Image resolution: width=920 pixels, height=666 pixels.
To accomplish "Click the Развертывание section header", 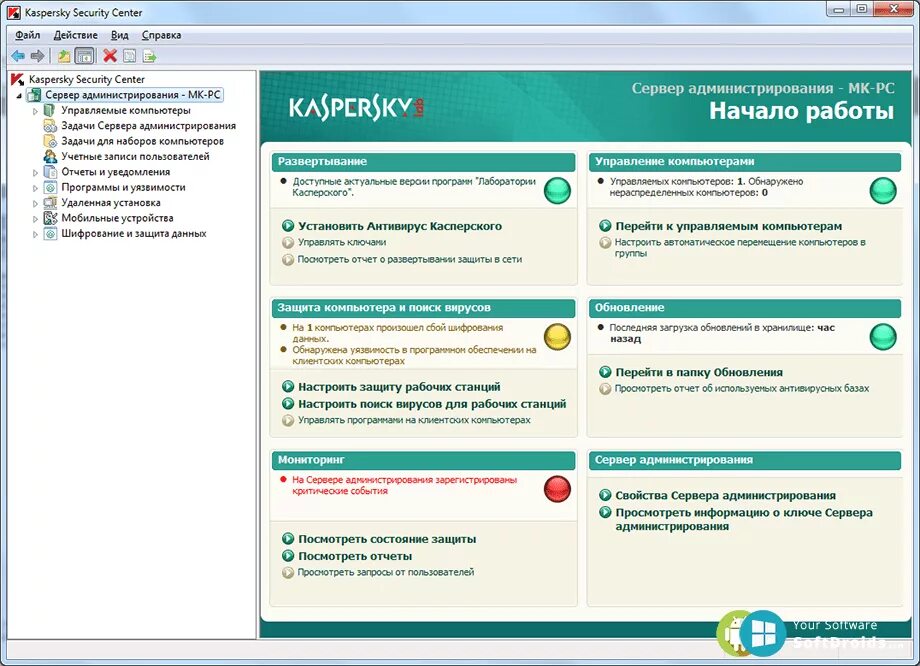I will [423, 162].
